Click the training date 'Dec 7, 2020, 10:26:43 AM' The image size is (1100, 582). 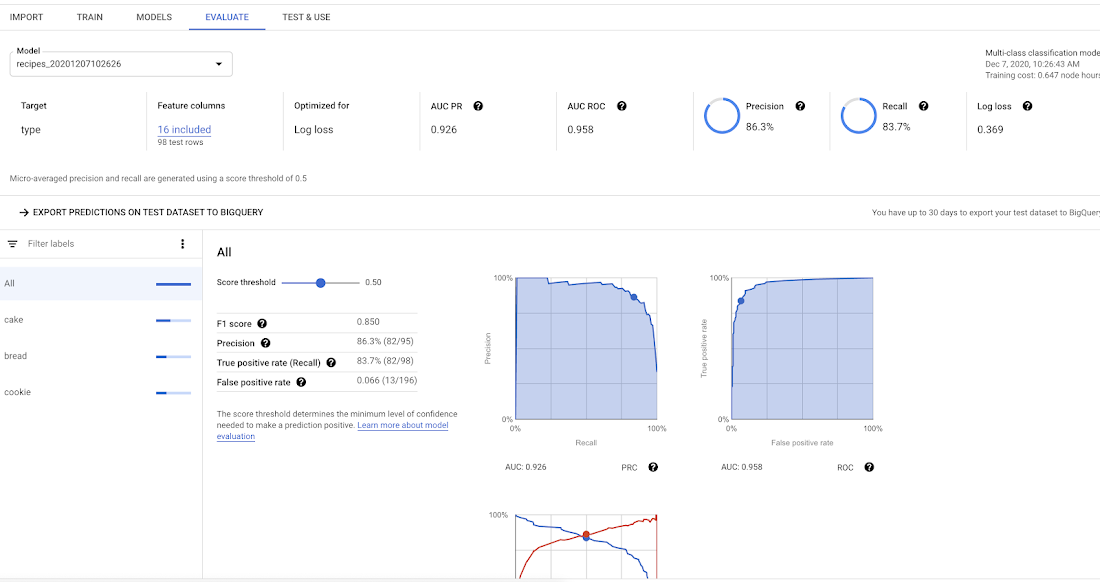tap(1032, 64)
